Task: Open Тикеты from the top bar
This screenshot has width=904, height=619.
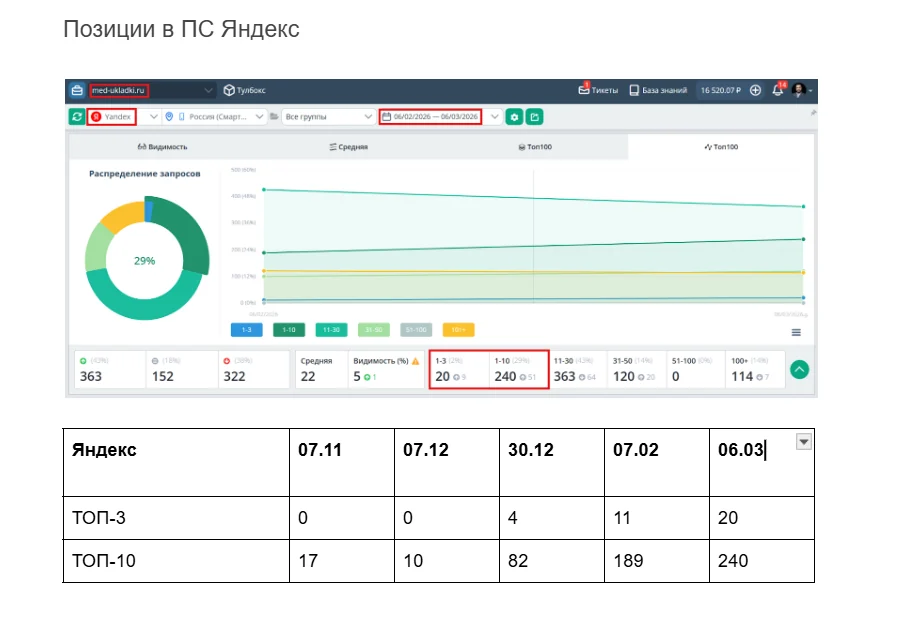Action: (x=598, y=90)
